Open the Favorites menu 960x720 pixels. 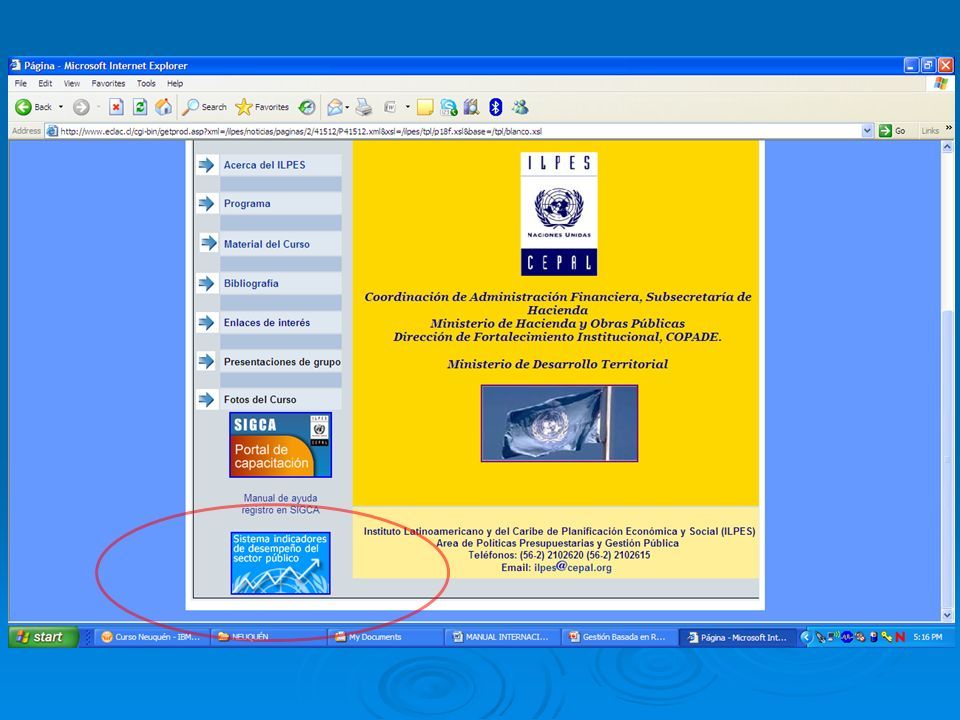tap(108, 83)
